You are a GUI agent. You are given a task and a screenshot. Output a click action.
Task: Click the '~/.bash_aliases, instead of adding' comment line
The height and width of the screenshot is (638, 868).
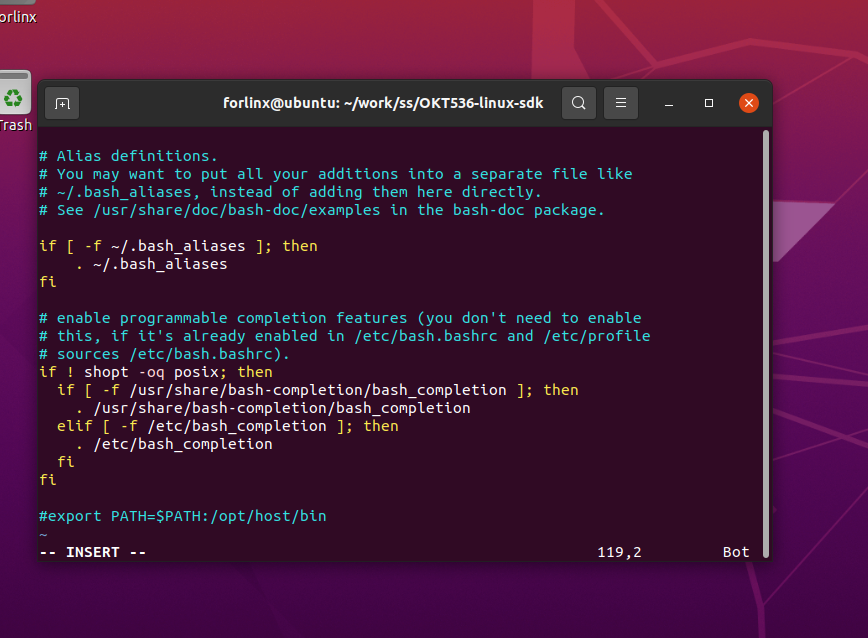(290, 192)
